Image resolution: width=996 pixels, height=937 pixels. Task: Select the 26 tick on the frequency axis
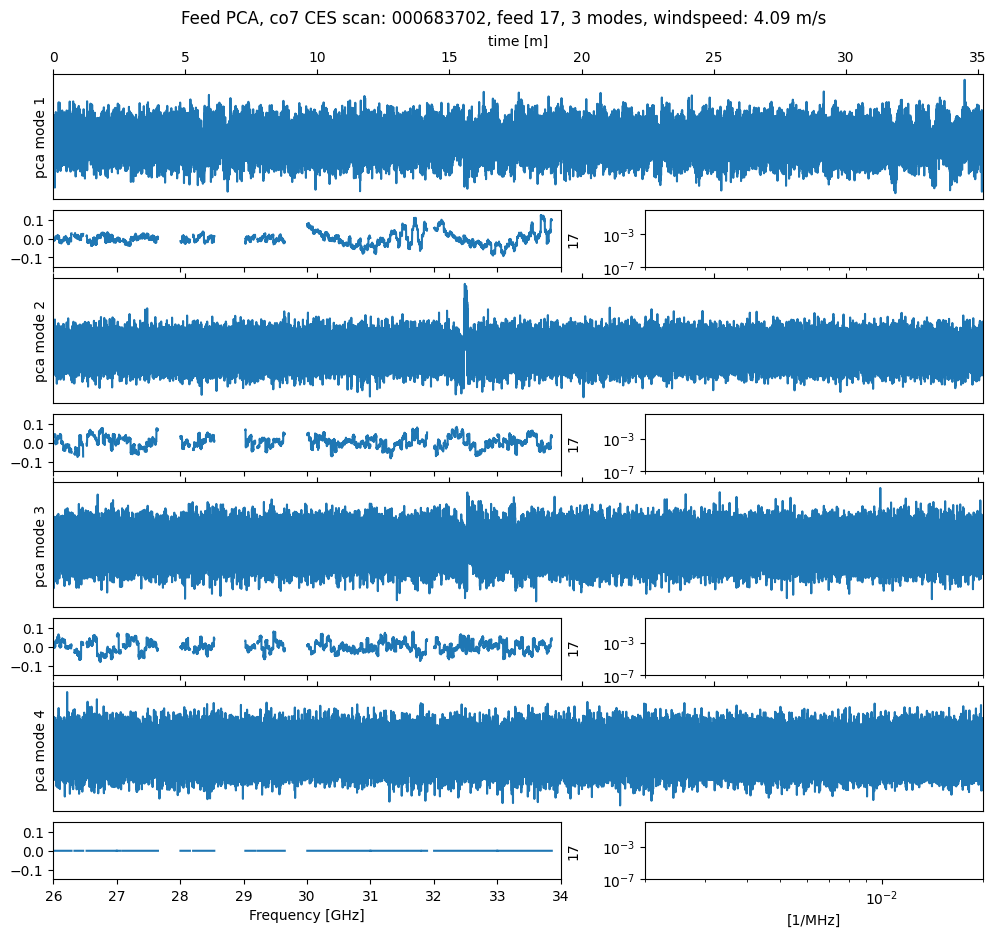tap(53, 895)
